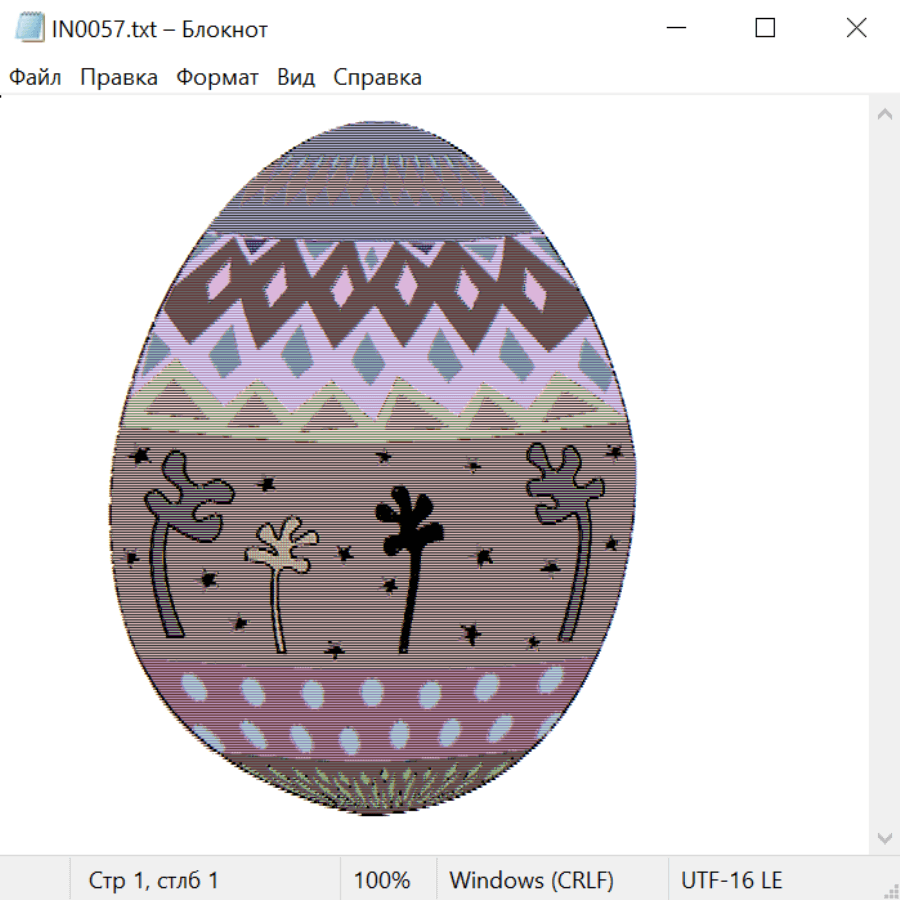Show the Справка menu

[x=377, y=78]
